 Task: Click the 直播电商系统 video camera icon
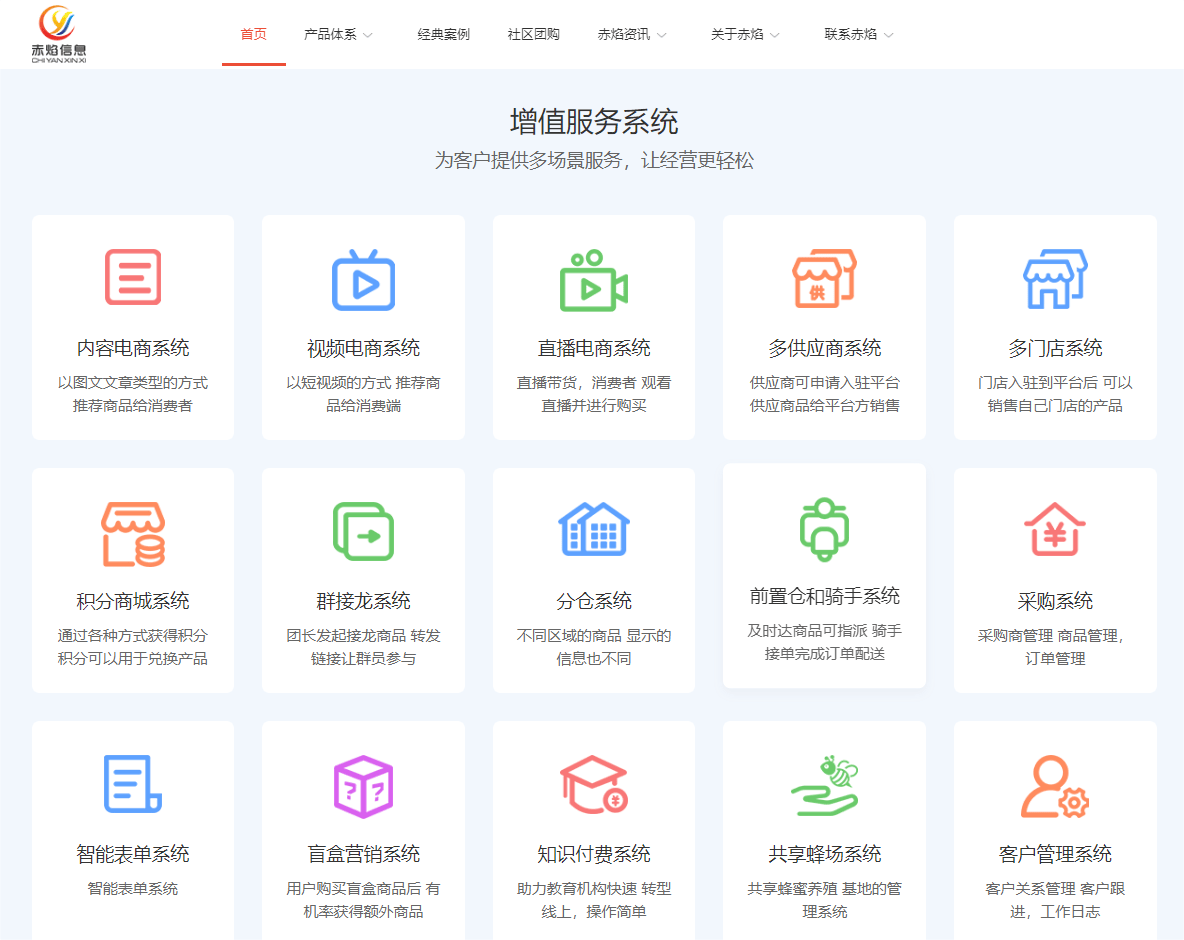[x=593, y=281]
